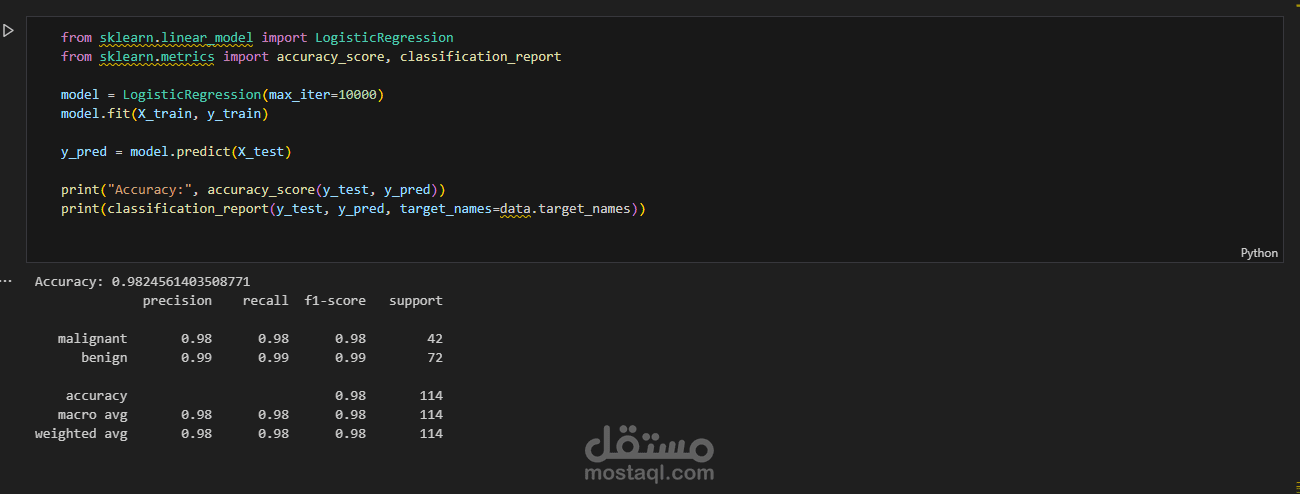The height and width of the screenshot is (494, 1300).
Task: Click 'classification_report' in the import line
Action: click(480, 57)
